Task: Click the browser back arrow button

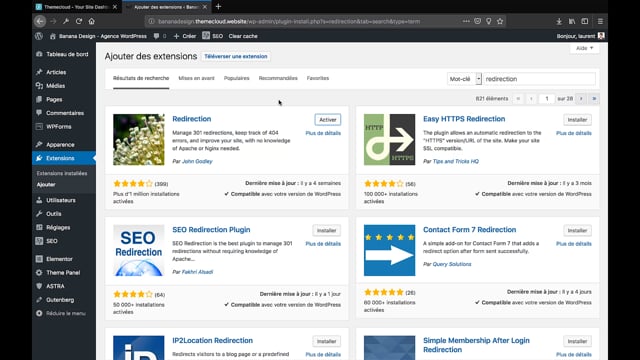Action: tap(40, 21)
